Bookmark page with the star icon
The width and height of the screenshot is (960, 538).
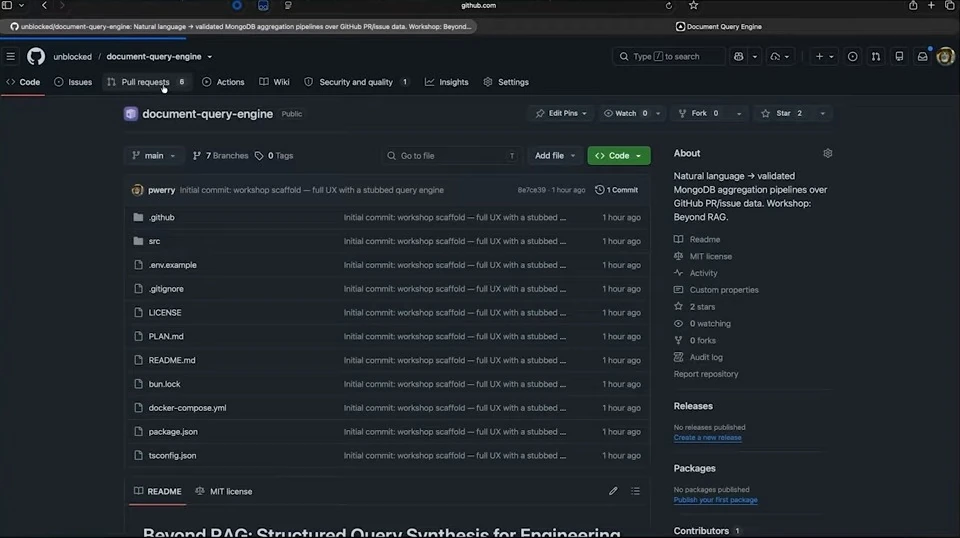tap(693, 6)
